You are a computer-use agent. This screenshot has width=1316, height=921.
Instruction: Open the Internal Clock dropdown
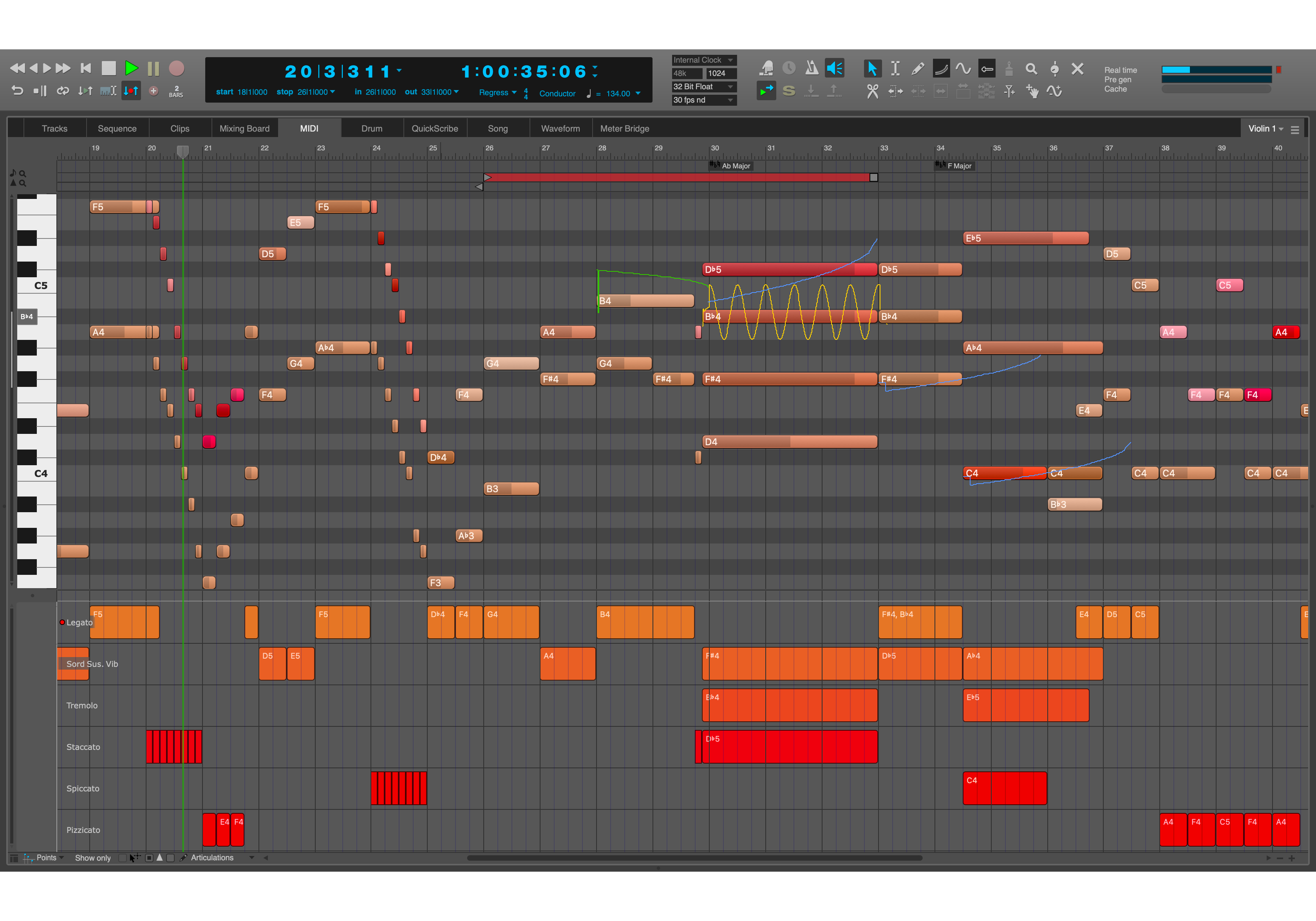point(704,60)
